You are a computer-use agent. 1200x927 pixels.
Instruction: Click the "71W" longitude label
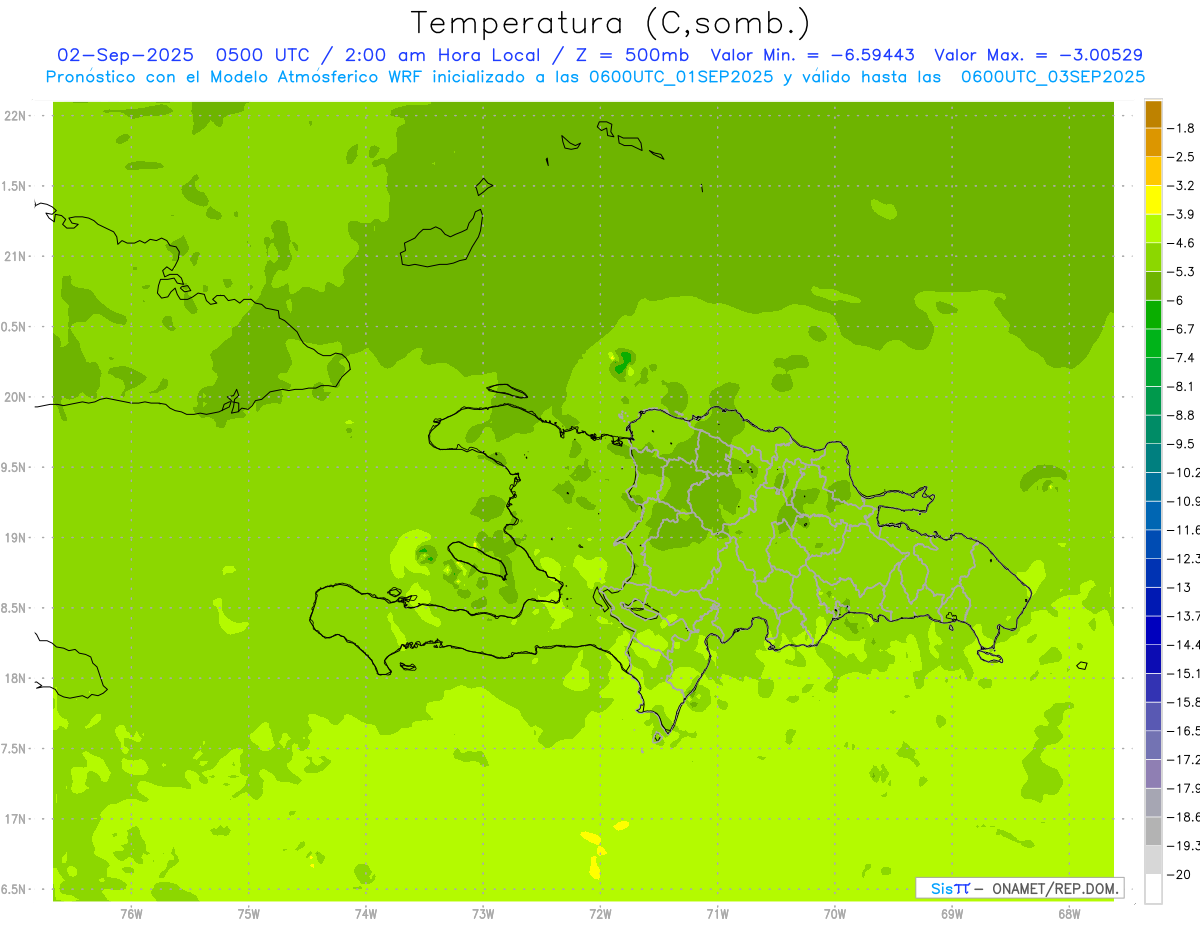(x=717, y=914)
